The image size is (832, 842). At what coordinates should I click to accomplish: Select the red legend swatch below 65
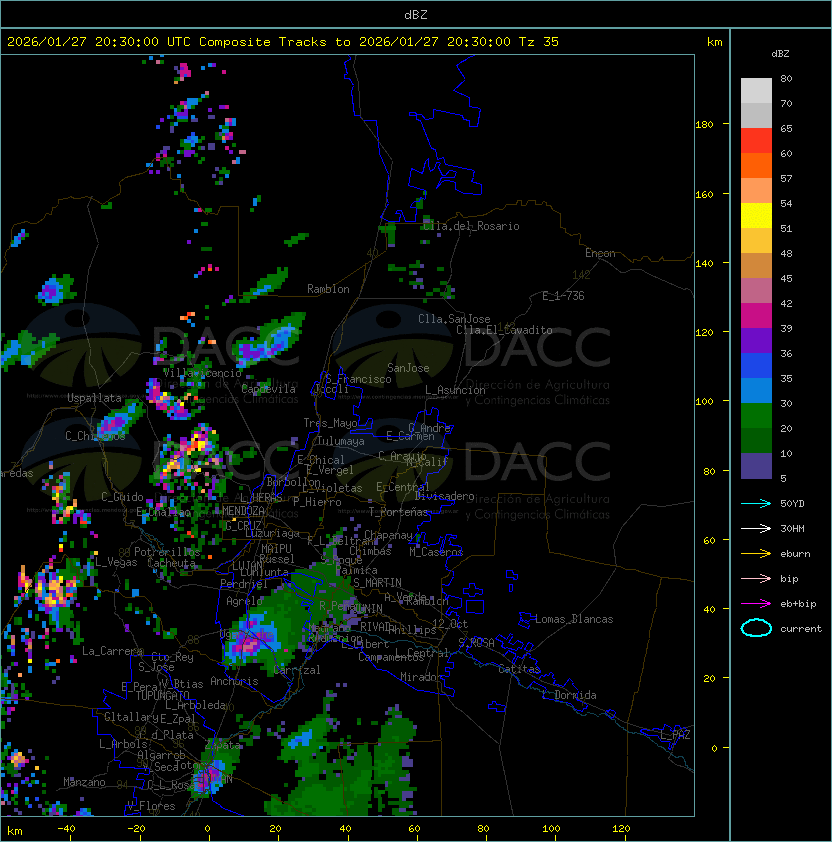click(756, 141)
